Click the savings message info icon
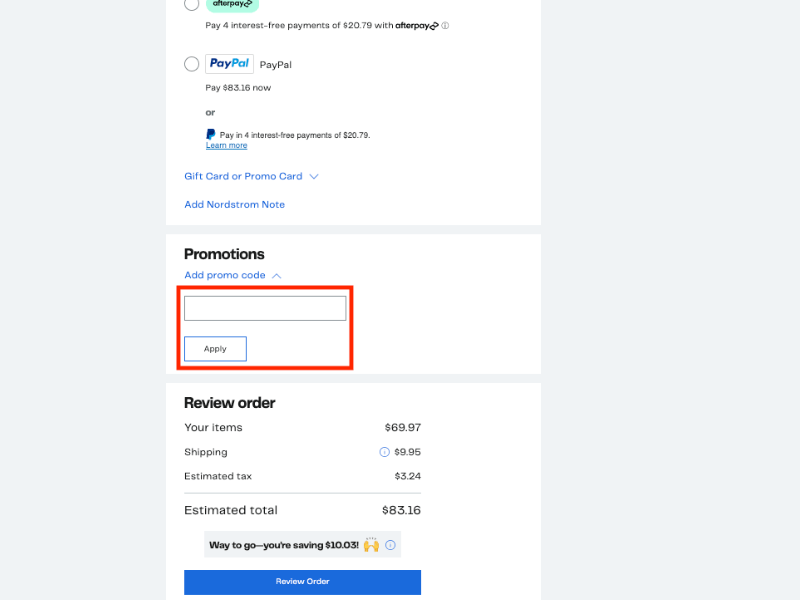800x600 pixels. (x=390, y=545)
